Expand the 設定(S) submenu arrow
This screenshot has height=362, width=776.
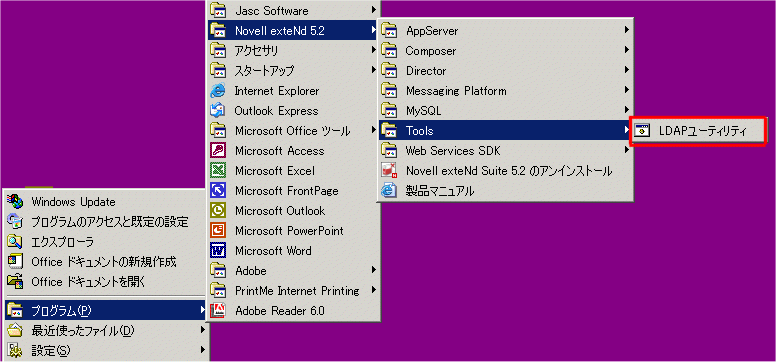pyautogui.click(x=202, y=350)
